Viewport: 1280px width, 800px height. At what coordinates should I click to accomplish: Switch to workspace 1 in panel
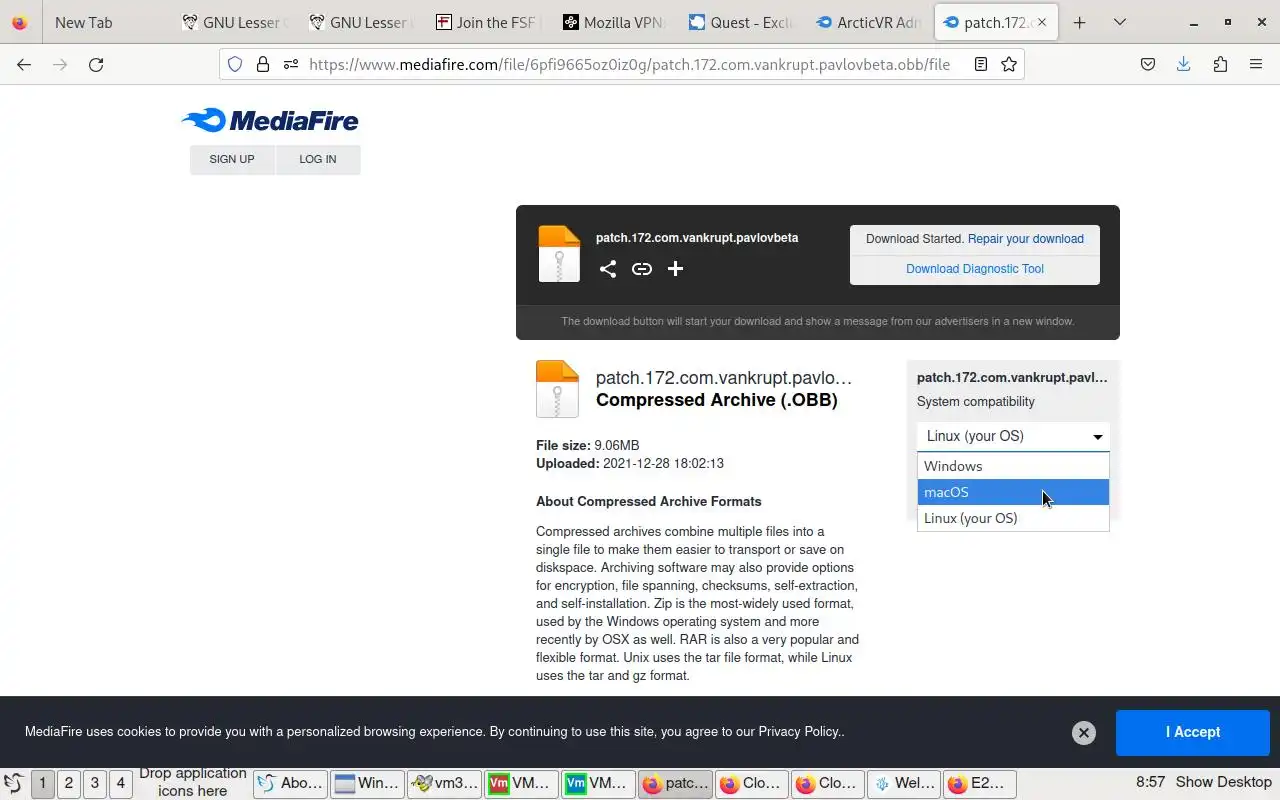click(43, 783)
